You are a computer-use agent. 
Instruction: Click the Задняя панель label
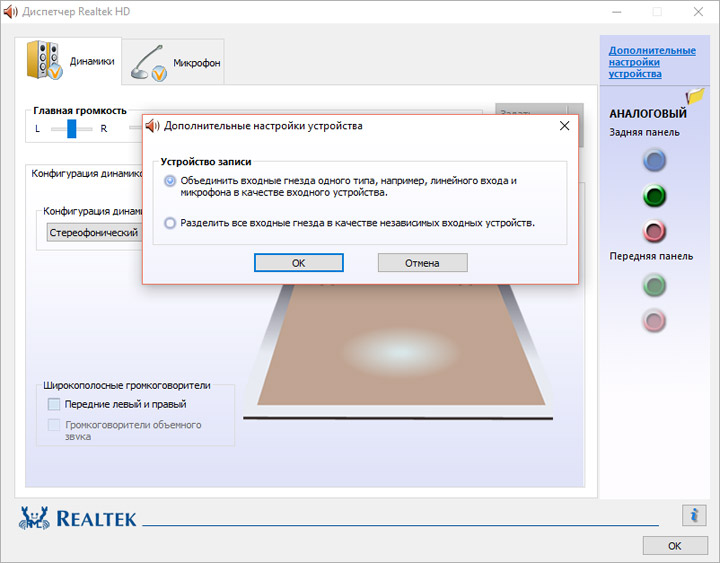(644, 132)
